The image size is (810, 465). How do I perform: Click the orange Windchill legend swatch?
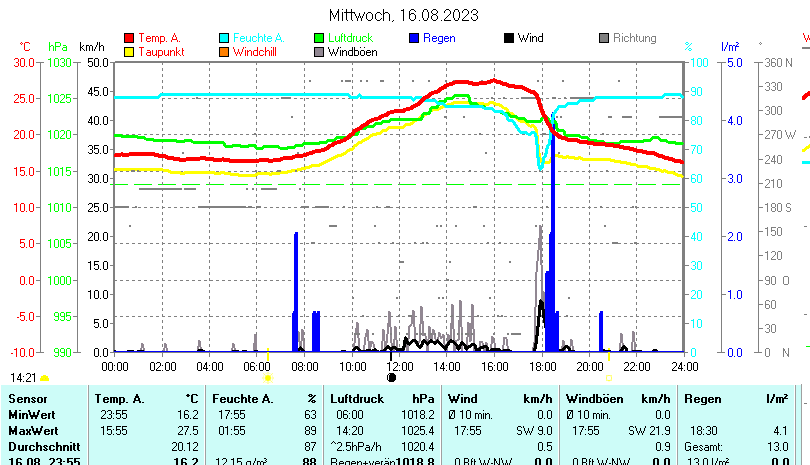tap(225, 51)
